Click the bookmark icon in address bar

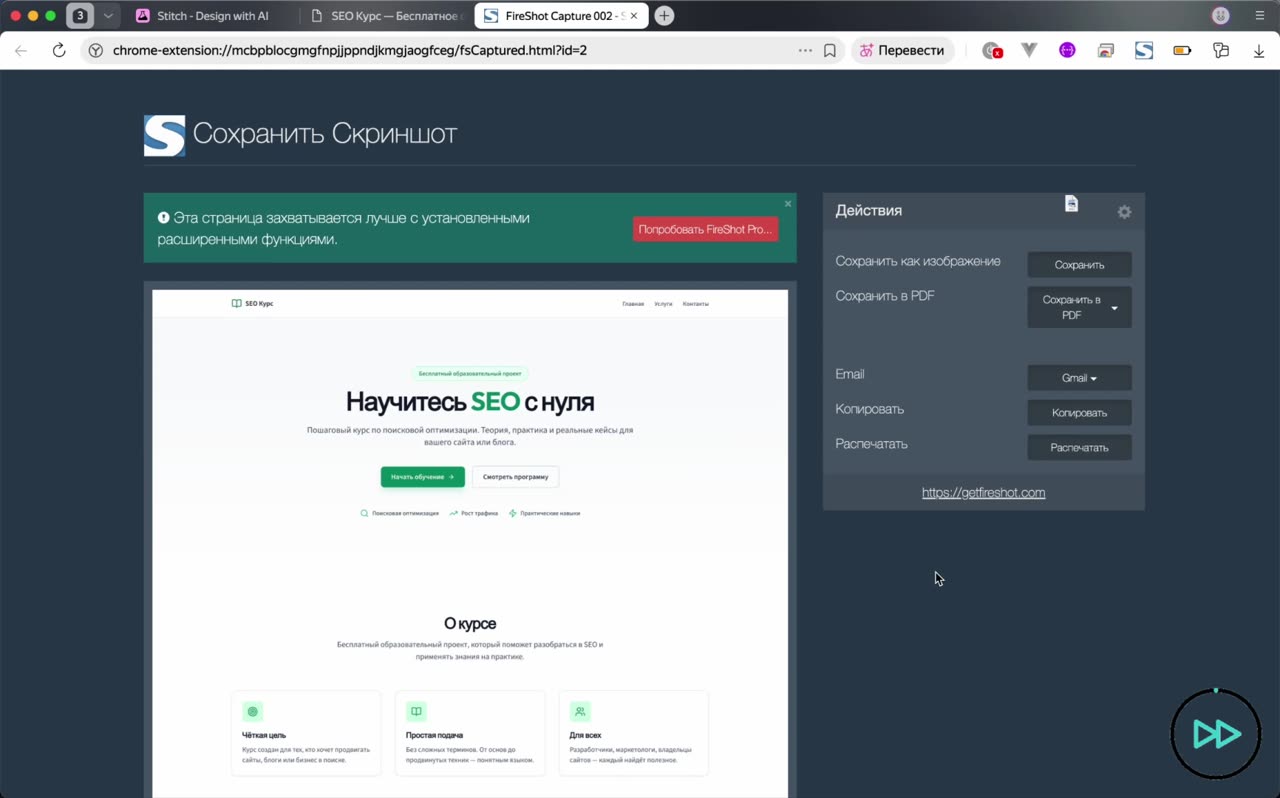830,50
